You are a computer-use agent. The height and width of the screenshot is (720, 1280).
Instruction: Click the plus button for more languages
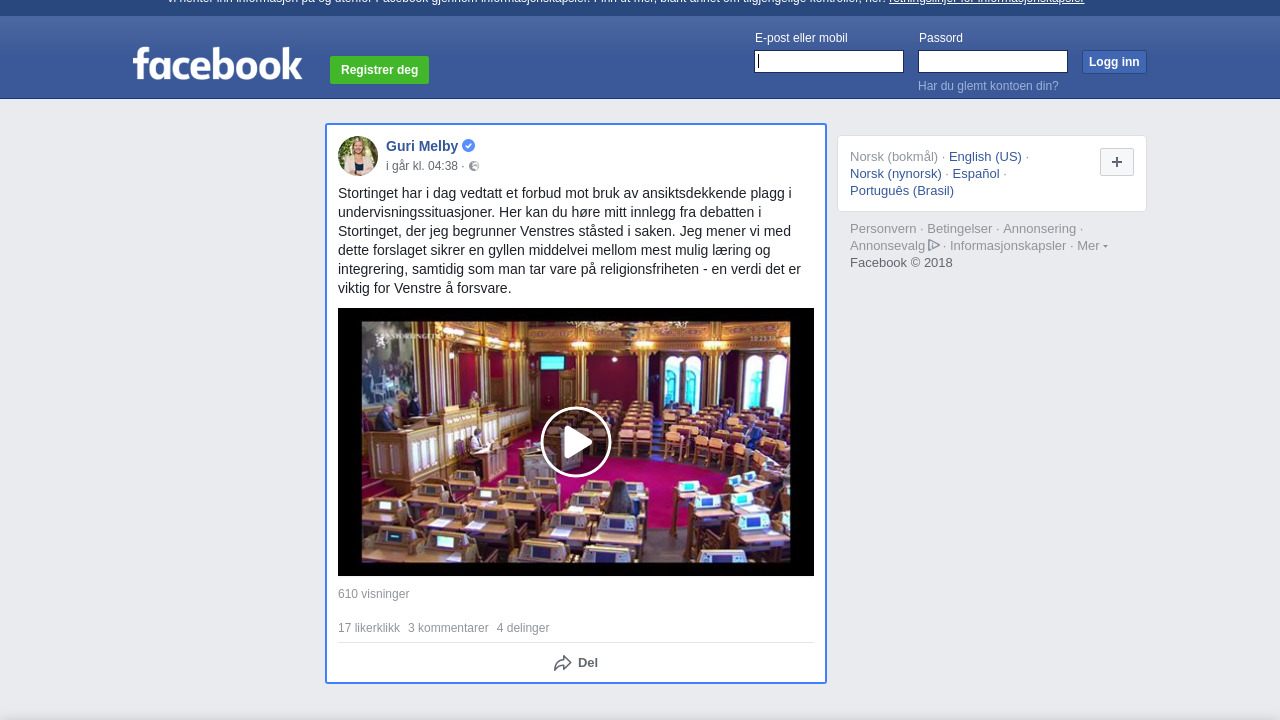tap(1117, 162)
